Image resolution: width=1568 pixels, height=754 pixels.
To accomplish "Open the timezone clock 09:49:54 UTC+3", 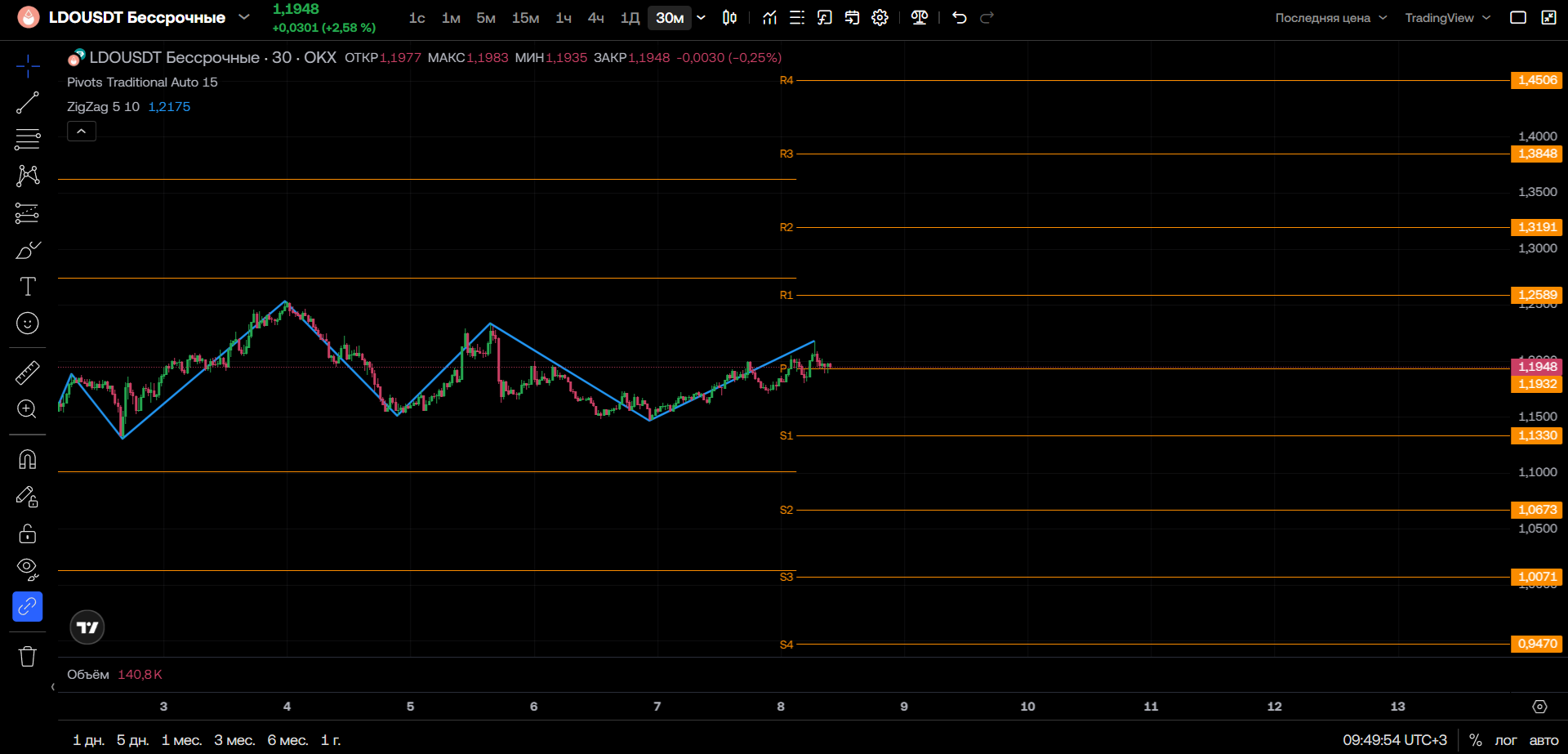I will click(1395, 740).
